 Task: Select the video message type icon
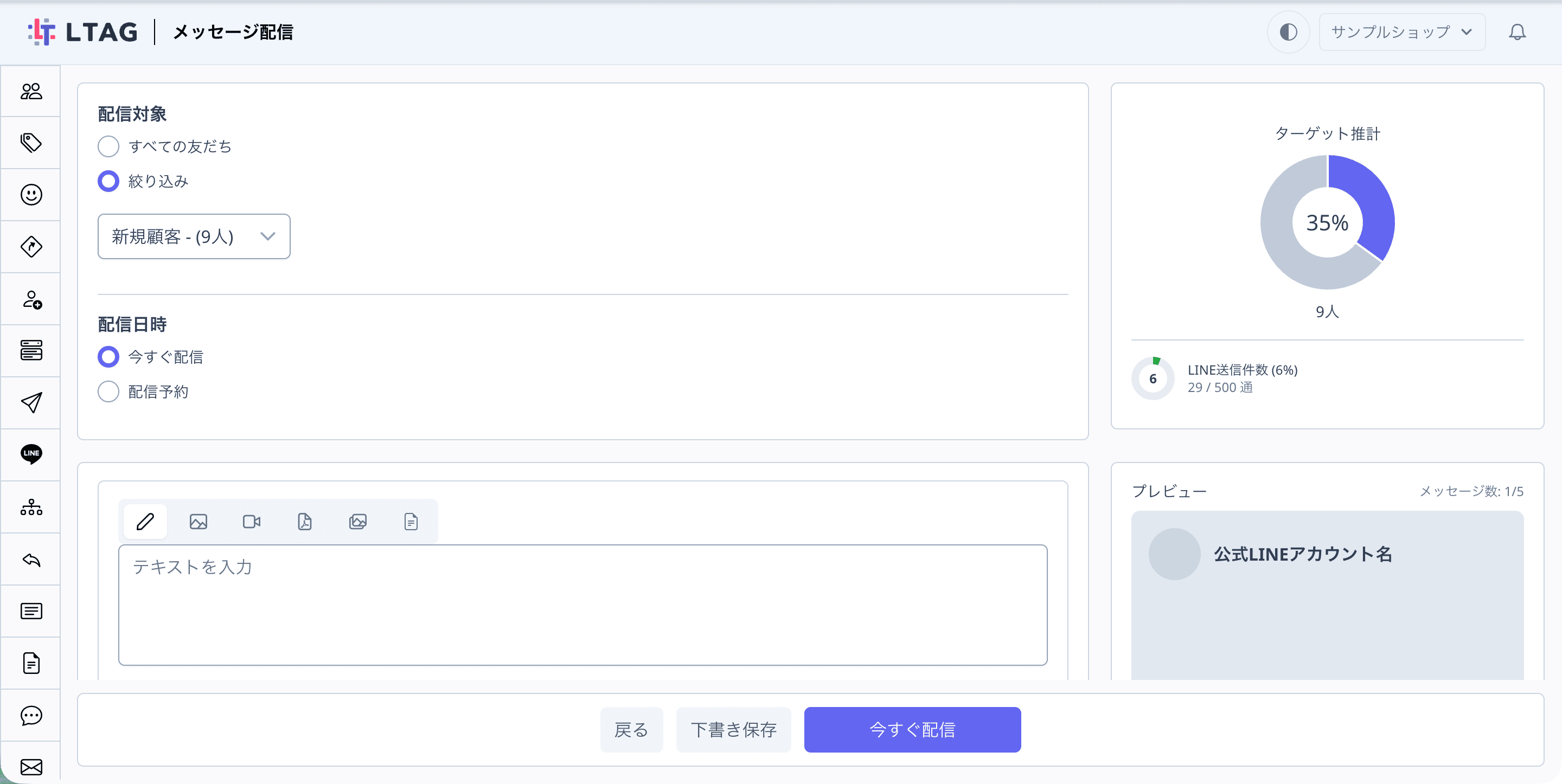point(252,522)
